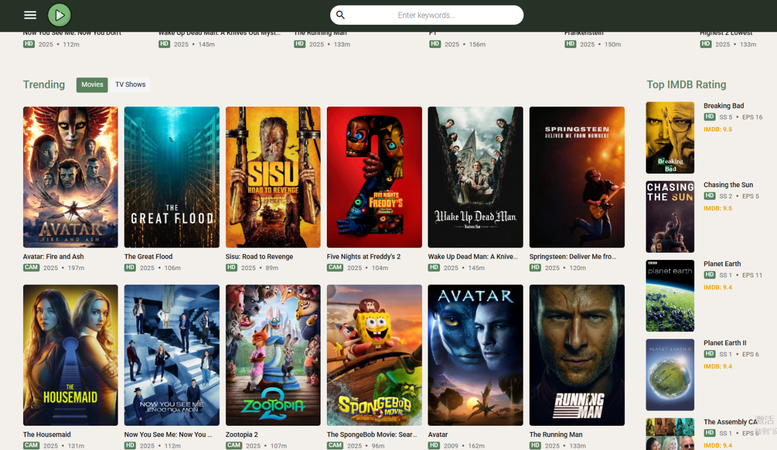Open Five Nights at Freddy's 2 poster
Viewport: 777px width, 450px height.
click(374, 177)
